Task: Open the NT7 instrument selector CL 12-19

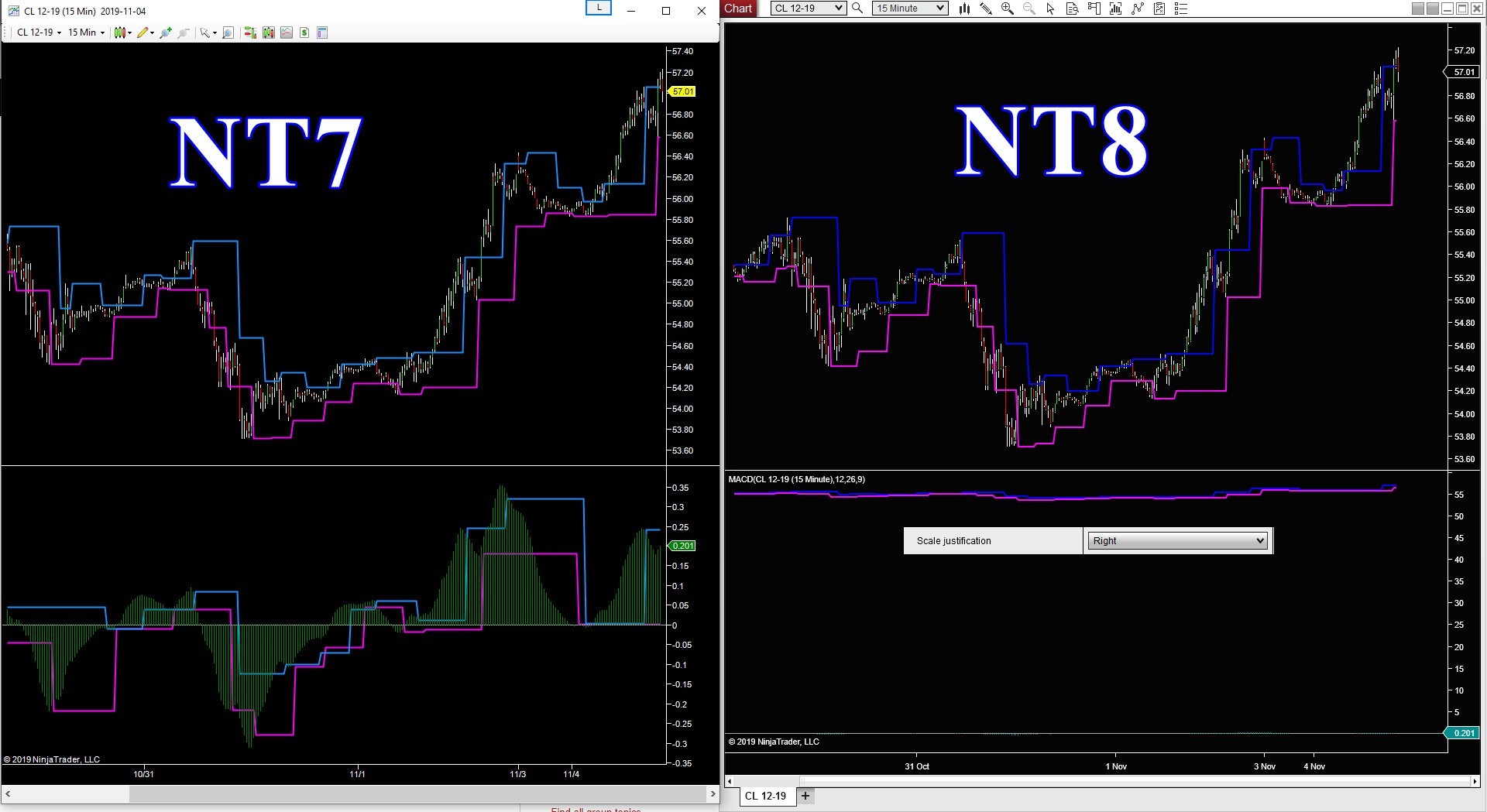Action: coord(39,33)
